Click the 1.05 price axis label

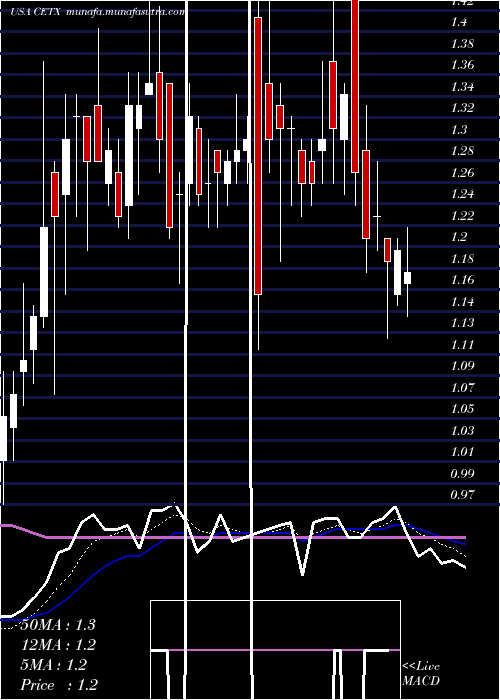(462, 408)
